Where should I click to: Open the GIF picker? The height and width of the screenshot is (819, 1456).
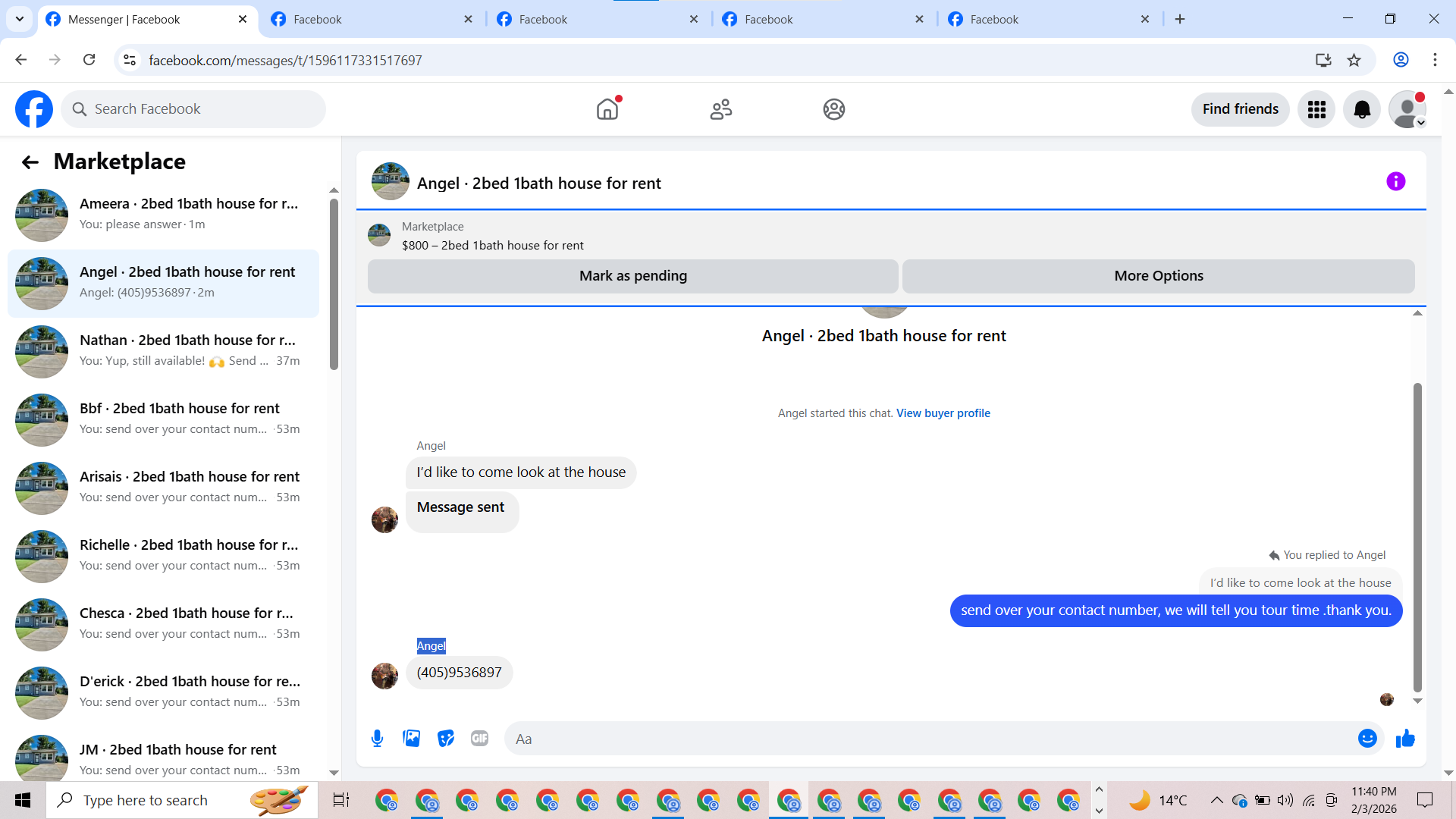tap(479, 739)
